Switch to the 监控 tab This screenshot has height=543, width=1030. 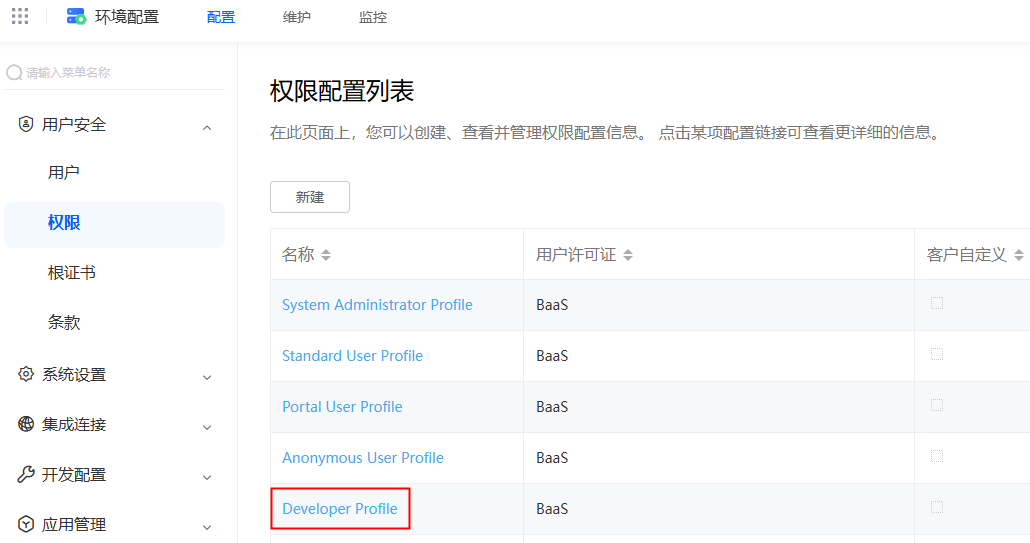click(x=373, y=17)
